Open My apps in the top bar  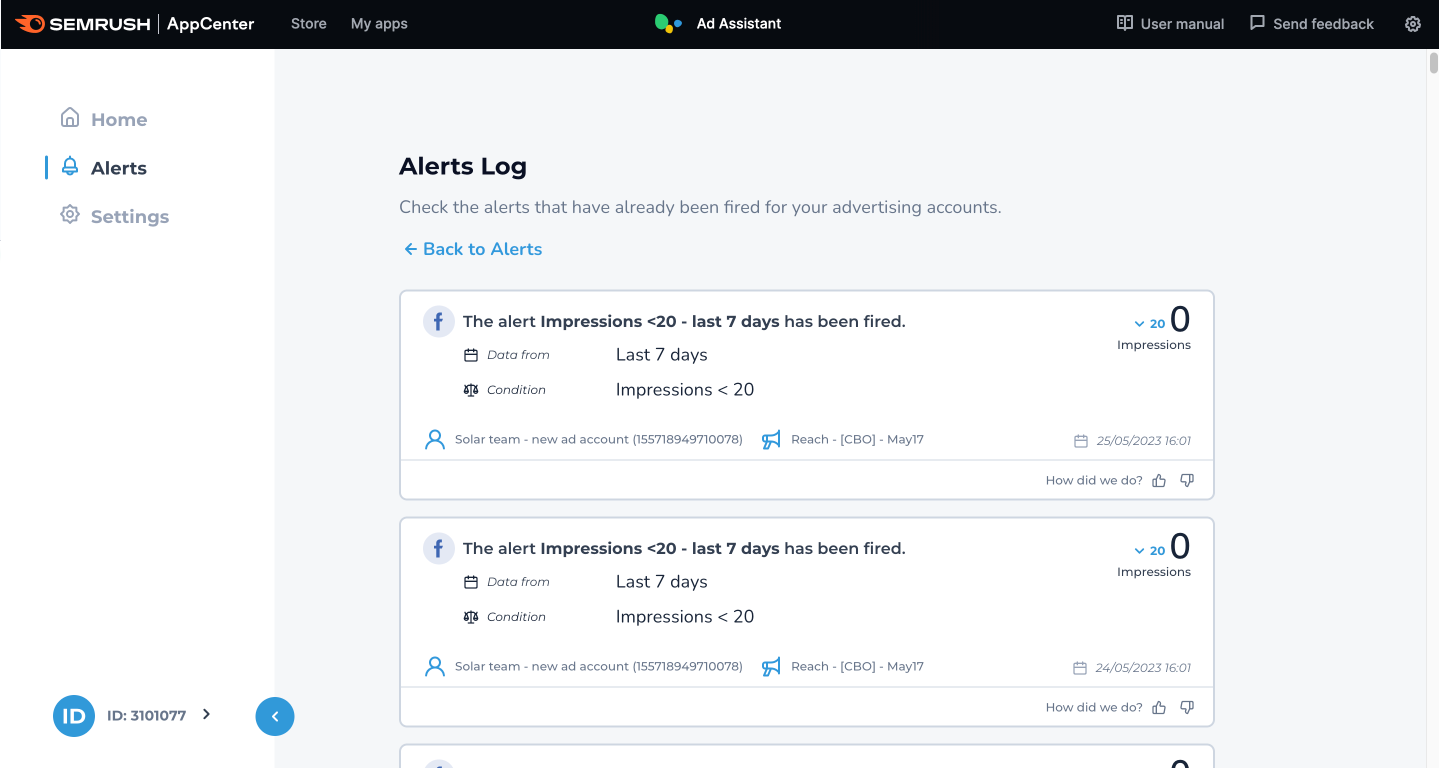(x=379, y=24)
